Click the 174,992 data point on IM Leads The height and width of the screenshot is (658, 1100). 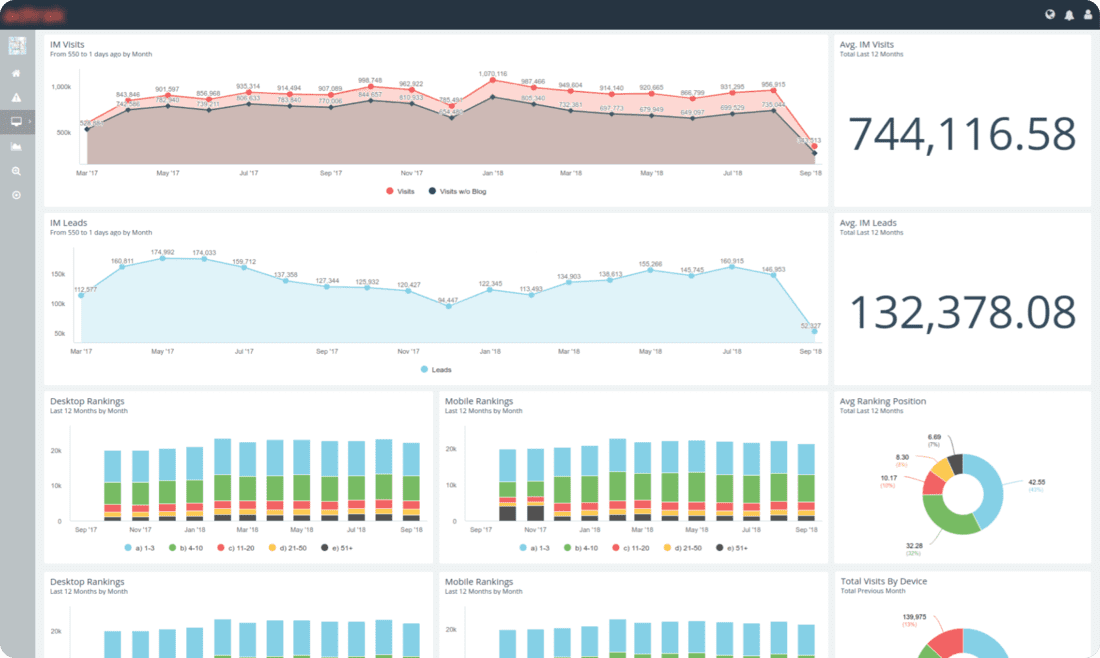[163, 258]
